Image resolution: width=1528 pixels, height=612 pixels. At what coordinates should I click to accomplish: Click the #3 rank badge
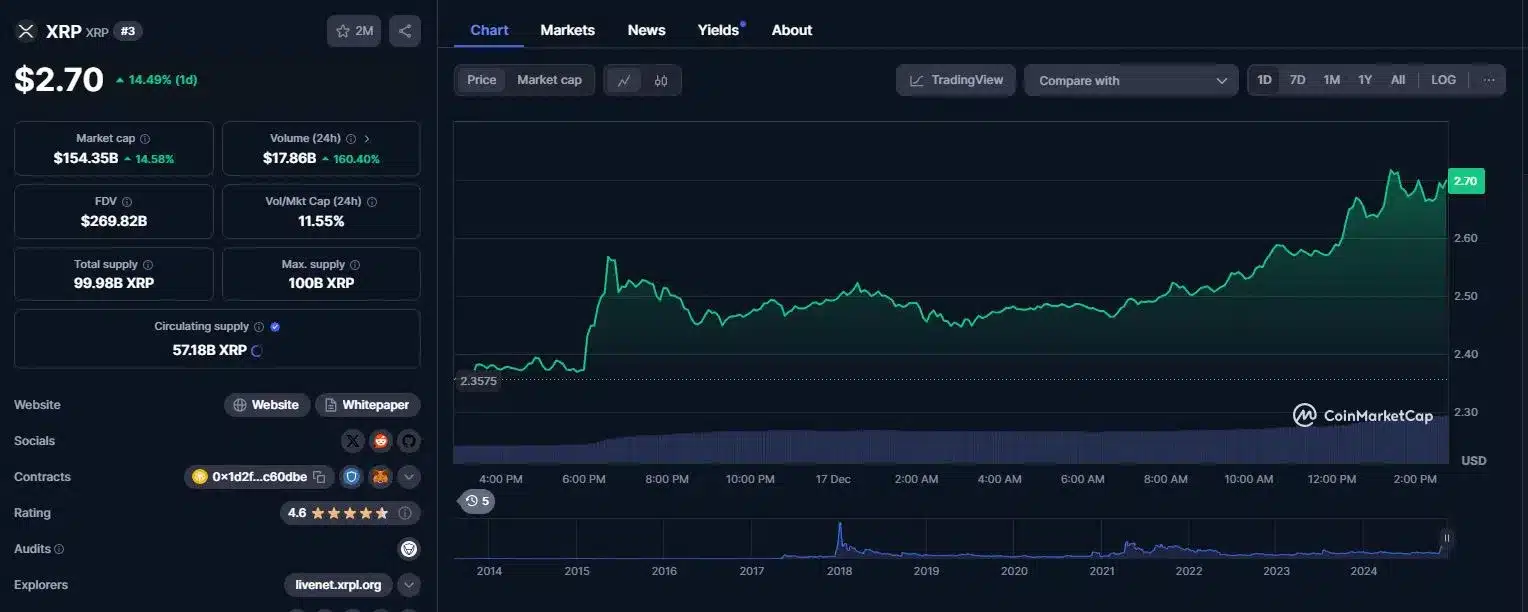pyautogui.click(x=128, y=31)
